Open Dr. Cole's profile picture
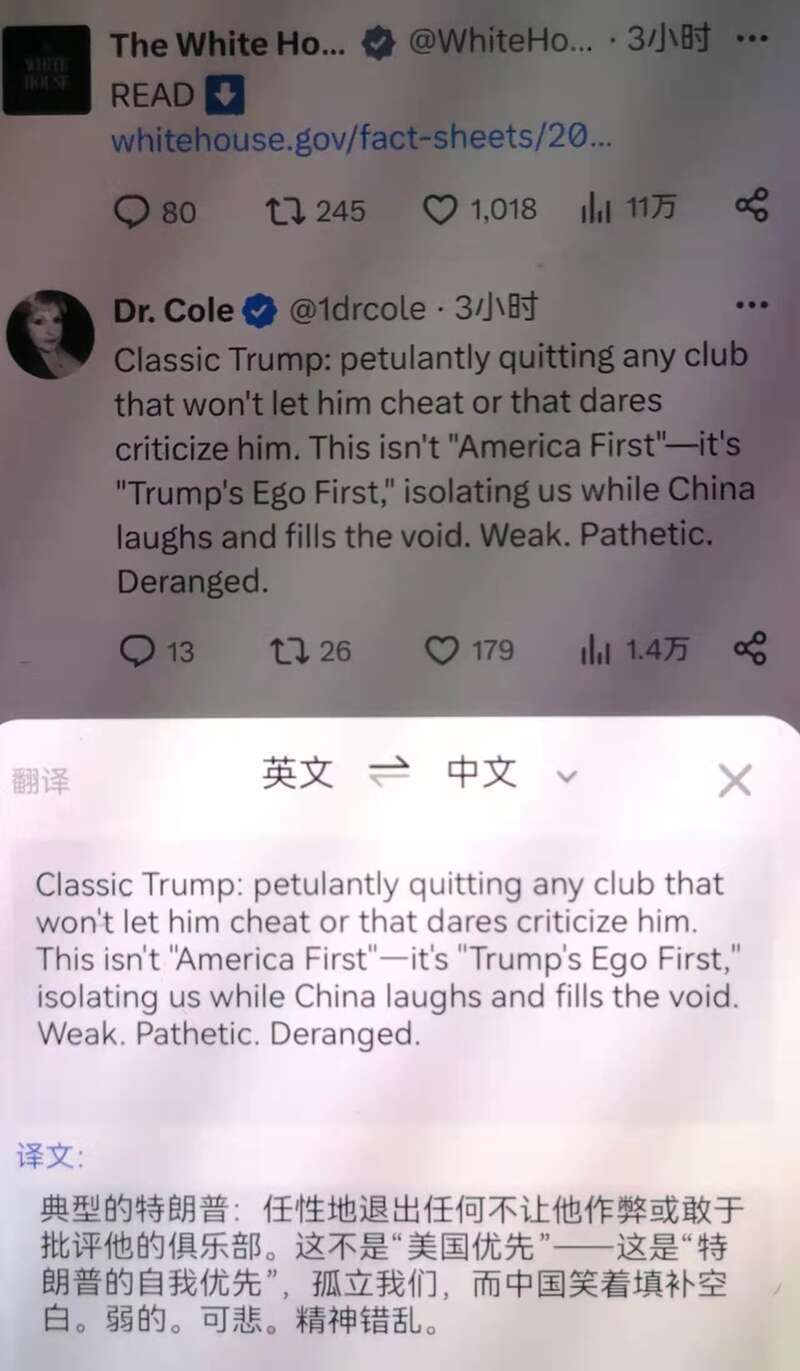Screen dimensions: 800x1371 [50, 335]
